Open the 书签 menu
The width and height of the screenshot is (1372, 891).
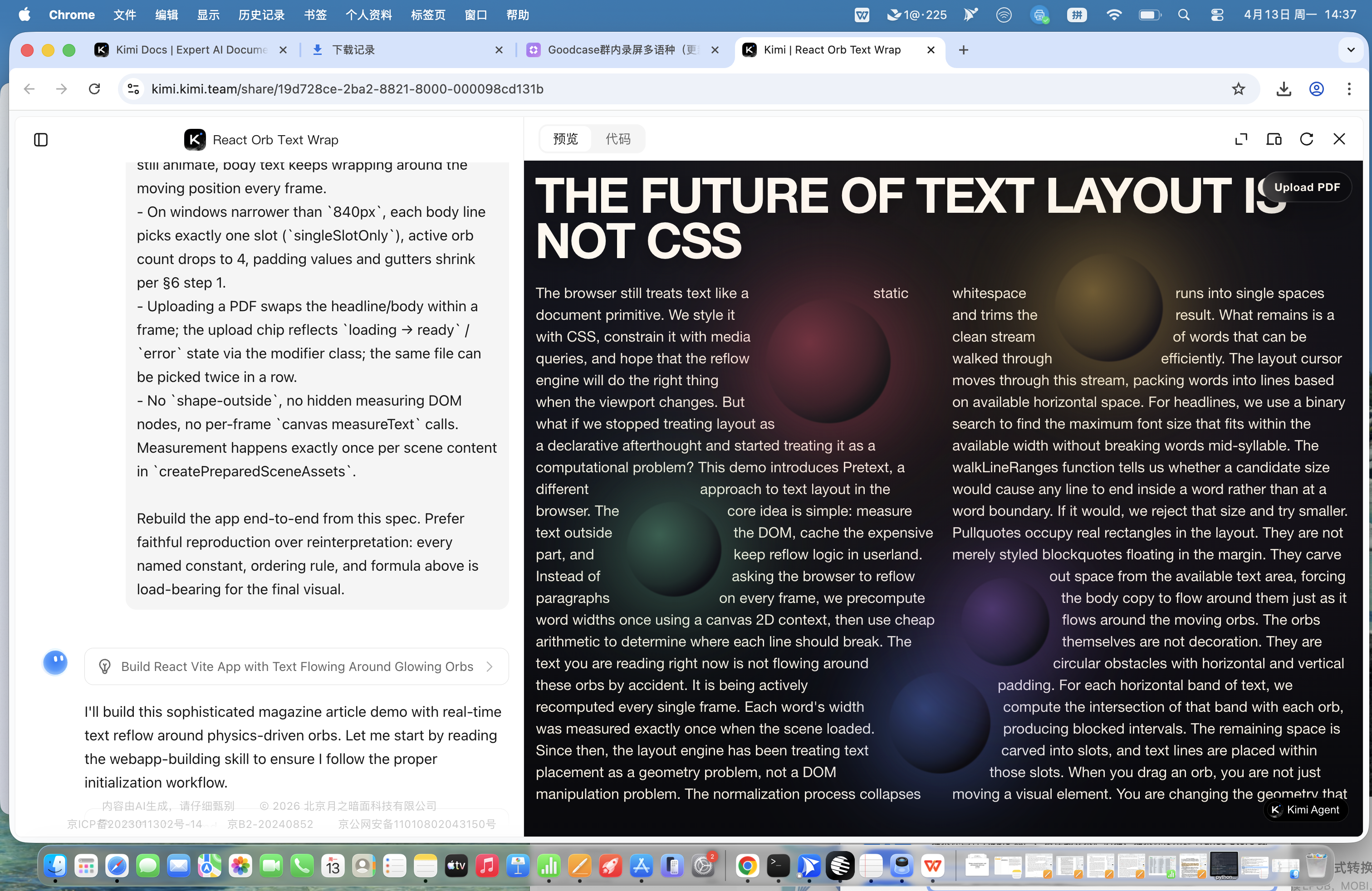315,15
